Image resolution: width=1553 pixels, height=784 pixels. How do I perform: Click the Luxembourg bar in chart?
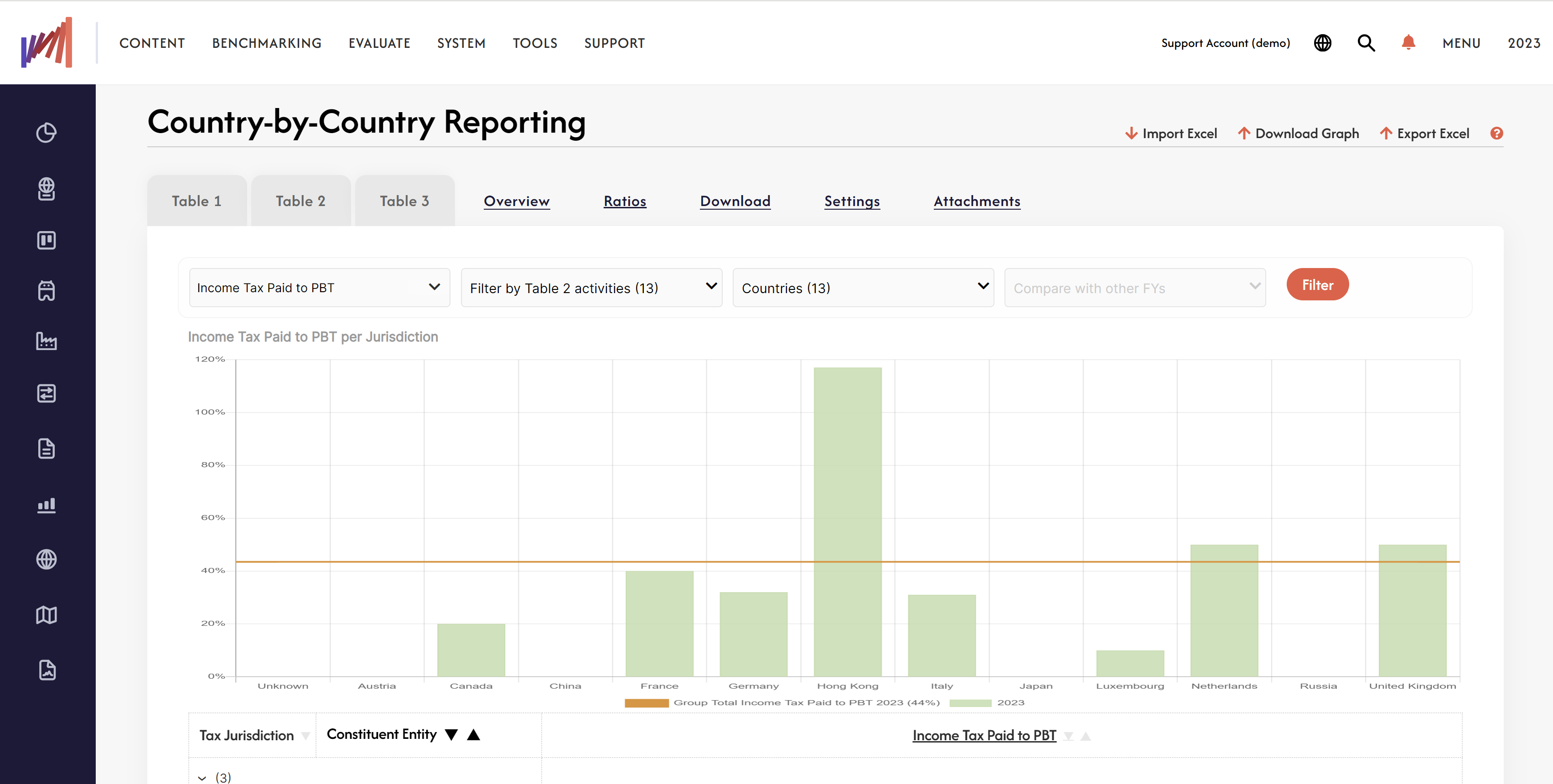click(1130, 663)
